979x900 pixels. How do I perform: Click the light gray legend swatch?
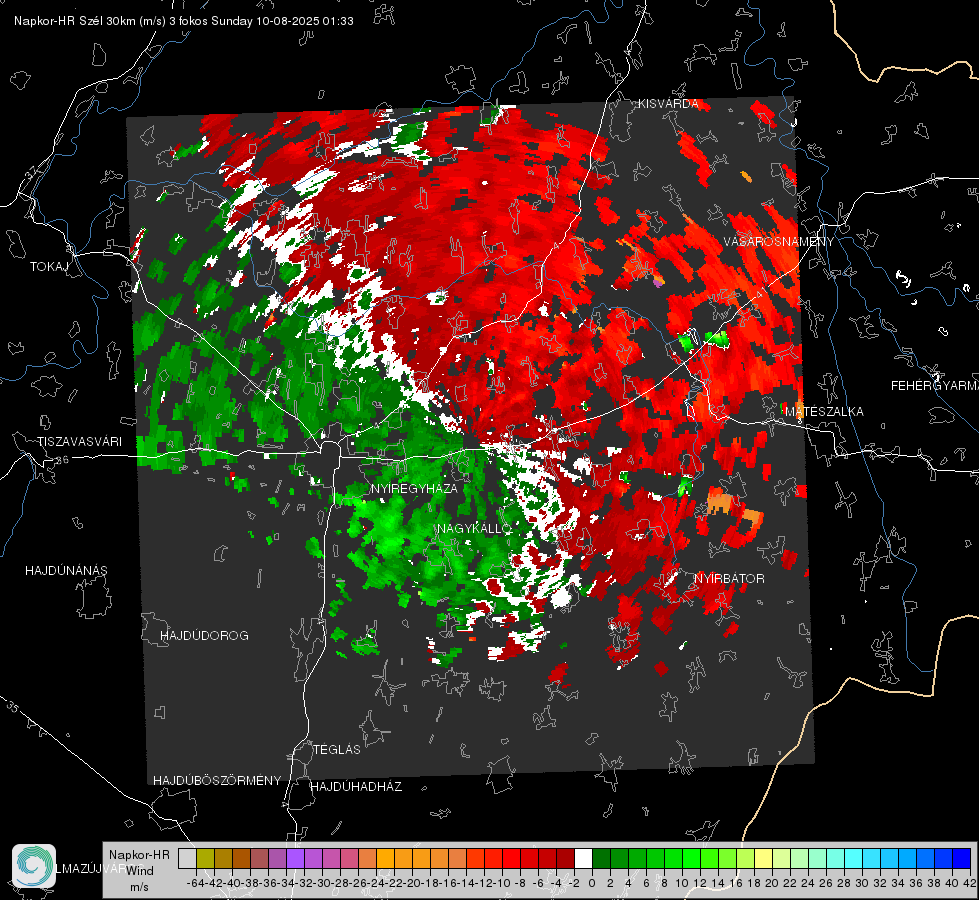[x=187, y=858]
